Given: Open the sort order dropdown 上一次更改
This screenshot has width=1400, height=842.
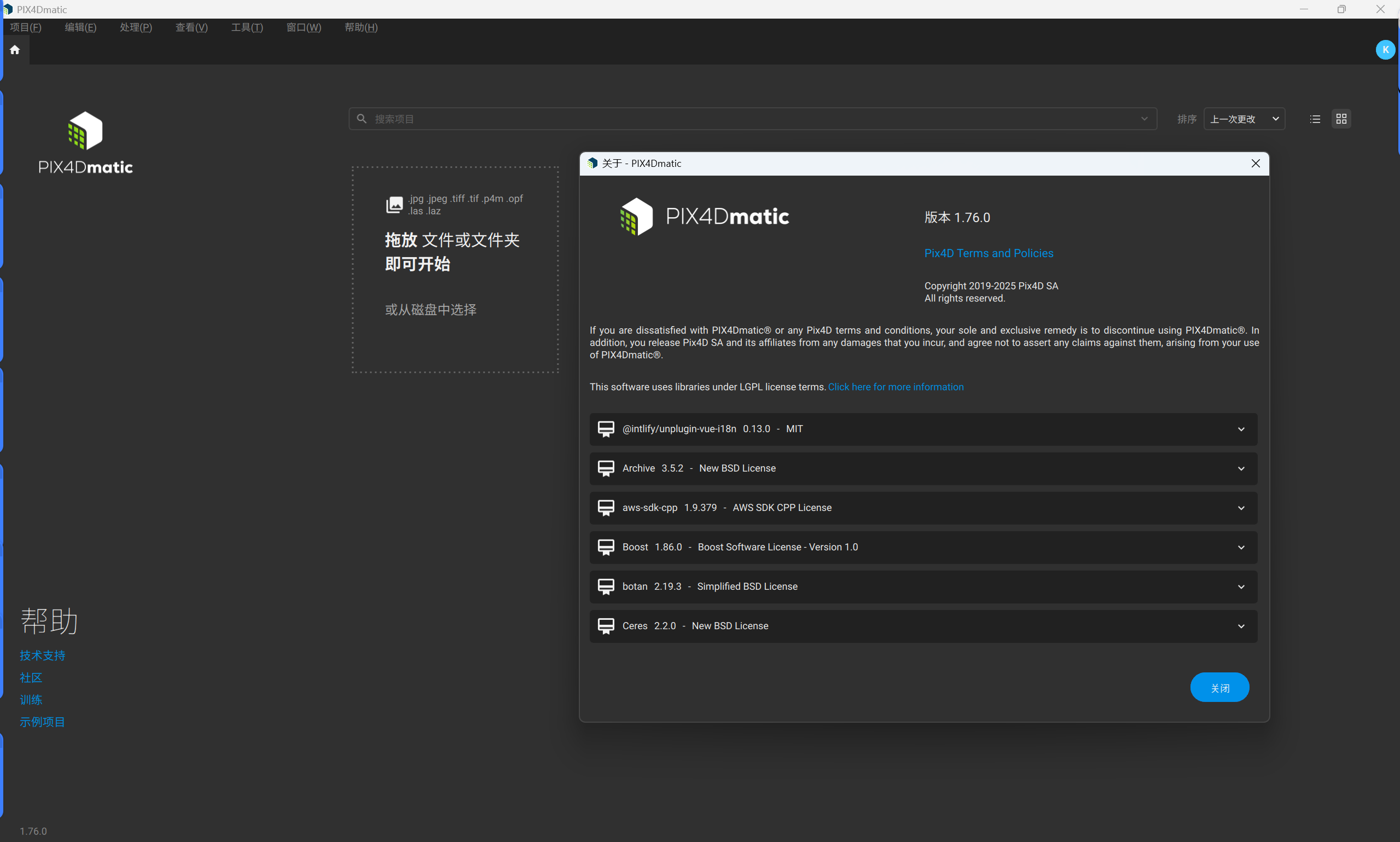Looking at the screenshot, I should point(1244,119).
